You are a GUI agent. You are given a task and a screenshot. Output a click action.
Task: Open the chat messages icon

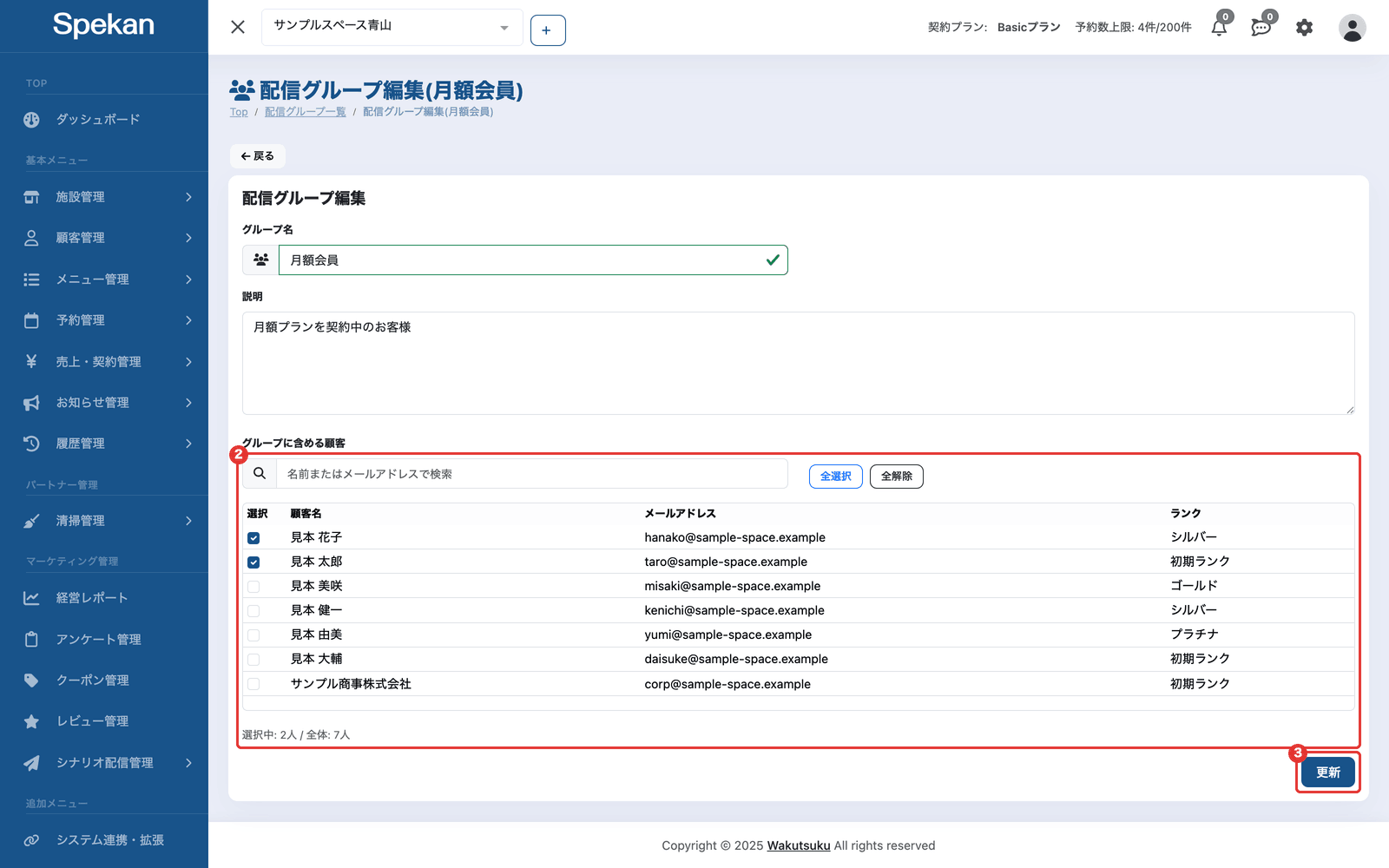[1261, 28]
